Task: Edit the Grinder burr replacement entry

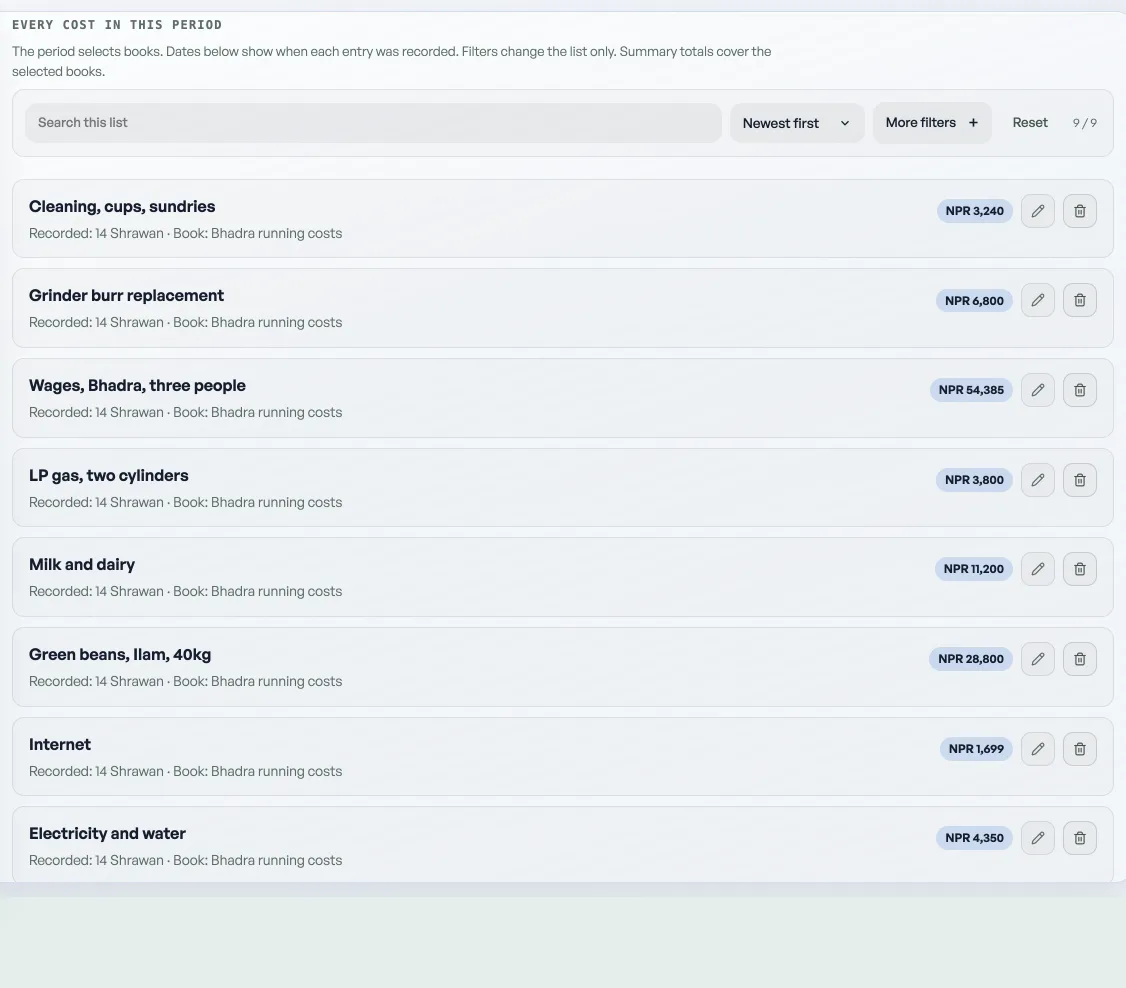Action: point(1038,300)
